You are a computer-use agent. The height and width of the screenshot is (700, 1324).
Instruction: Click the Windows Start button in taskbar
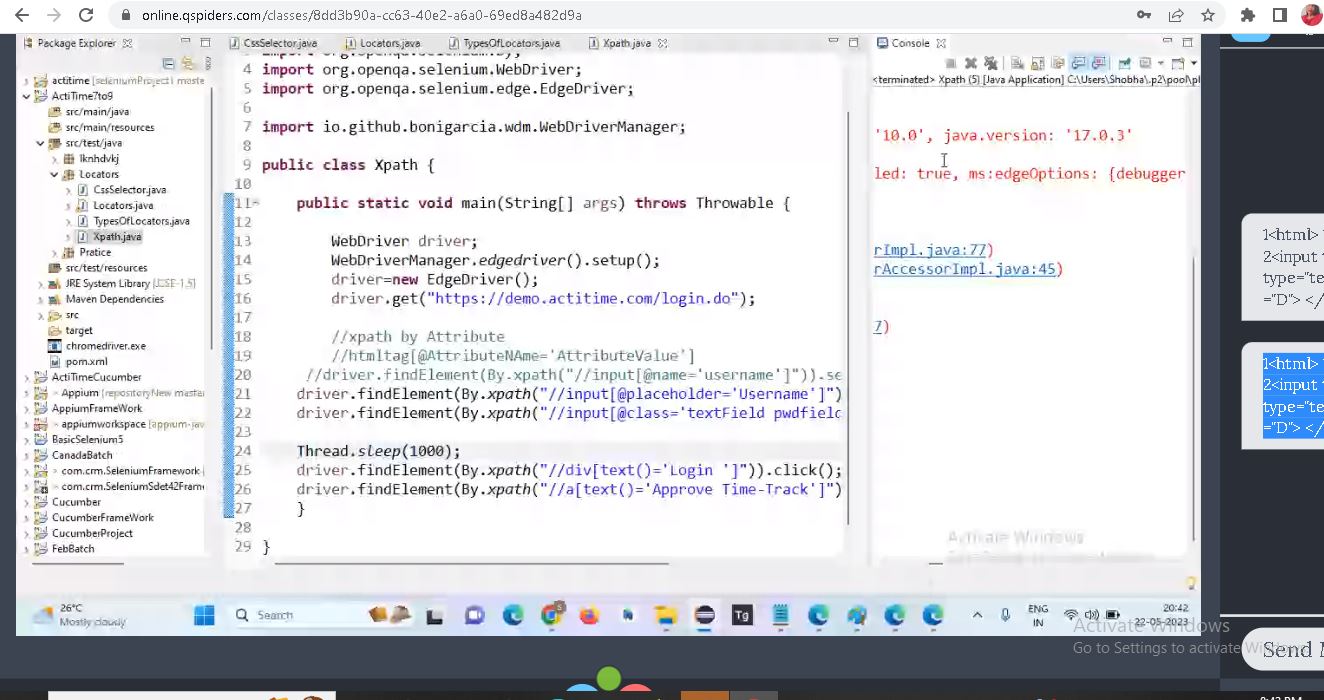tap(204, 615)
